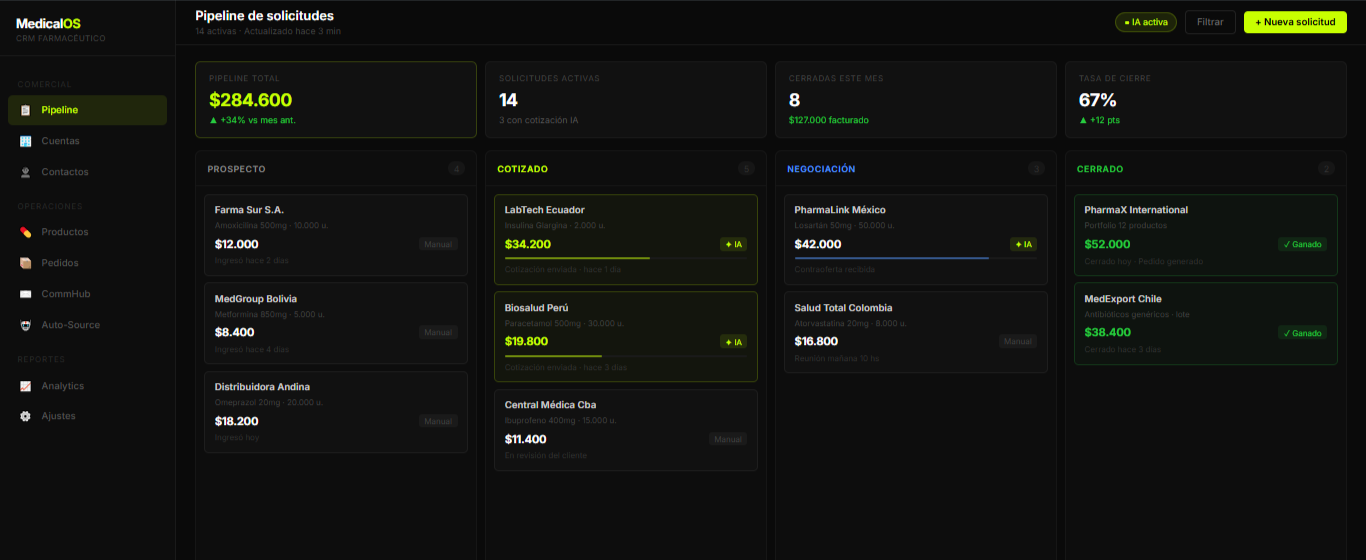Open the Salud Total Colombia card

click(x=916, y=332)
